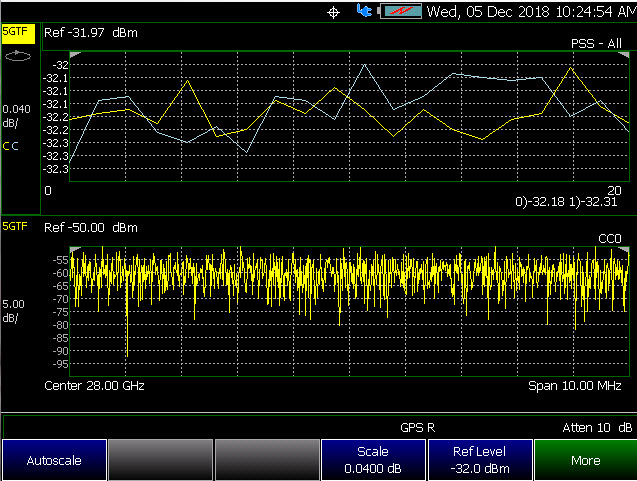Click the circular sweep arrow icon
This screenshot has height=481, width=637.
coord(17,56)
